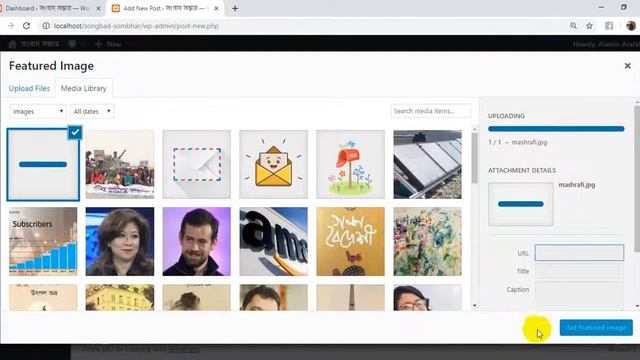The width and height of the screenshot is (640, 360).
Task: Reload the page in the browser
Action: coord(27,26)
